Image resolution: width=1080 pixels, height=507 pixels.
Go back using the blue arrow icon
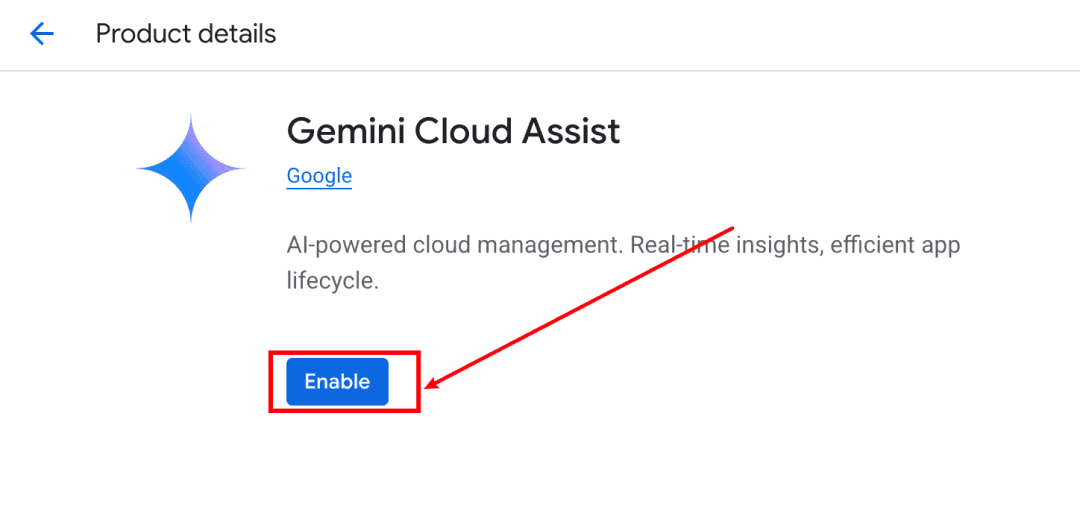tap(41, 34)
